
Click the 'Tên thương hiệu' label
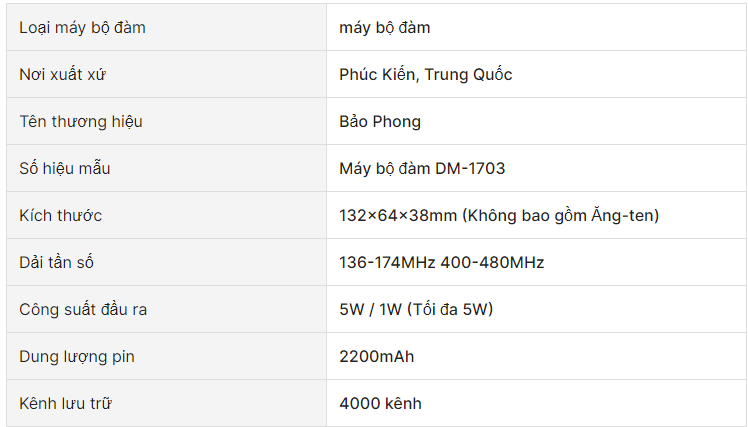81,121
